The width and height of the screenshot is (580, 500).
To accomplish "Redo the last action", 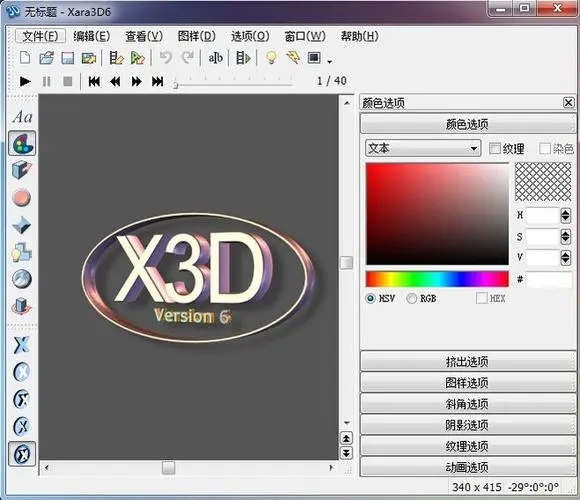I will [188, 58].
